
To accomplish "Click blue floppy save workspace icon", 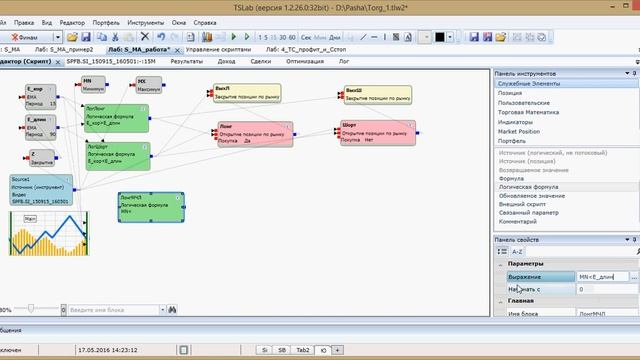I will [x=474, y=37].
